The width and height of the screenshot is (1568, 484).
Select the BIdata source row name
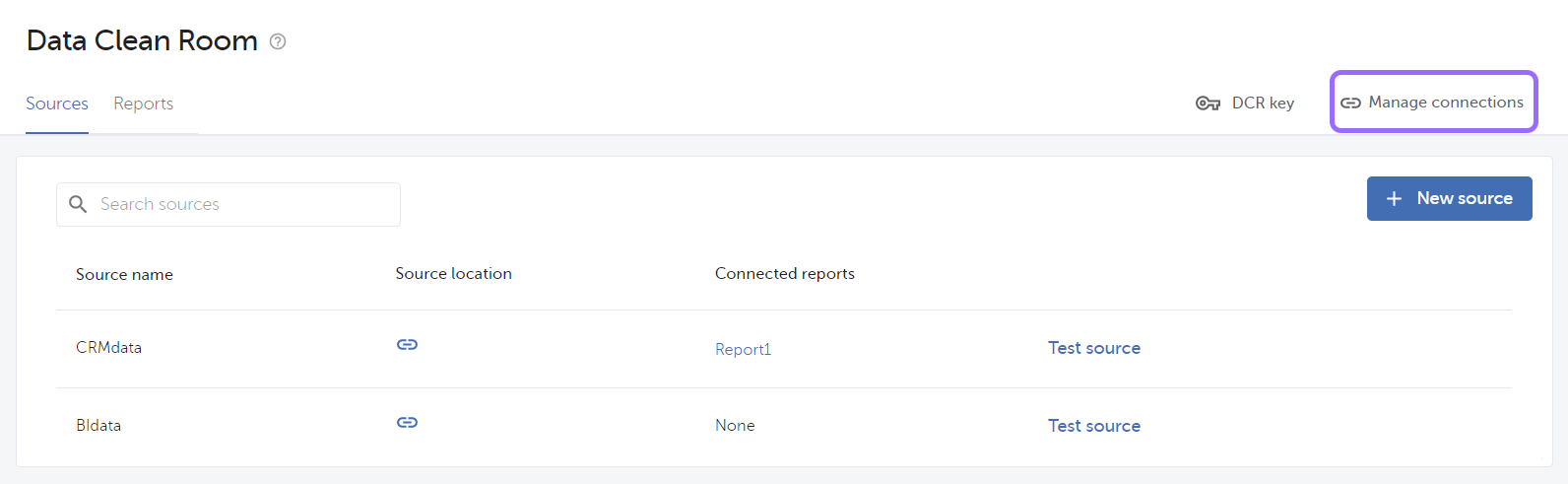pos(98,426)
